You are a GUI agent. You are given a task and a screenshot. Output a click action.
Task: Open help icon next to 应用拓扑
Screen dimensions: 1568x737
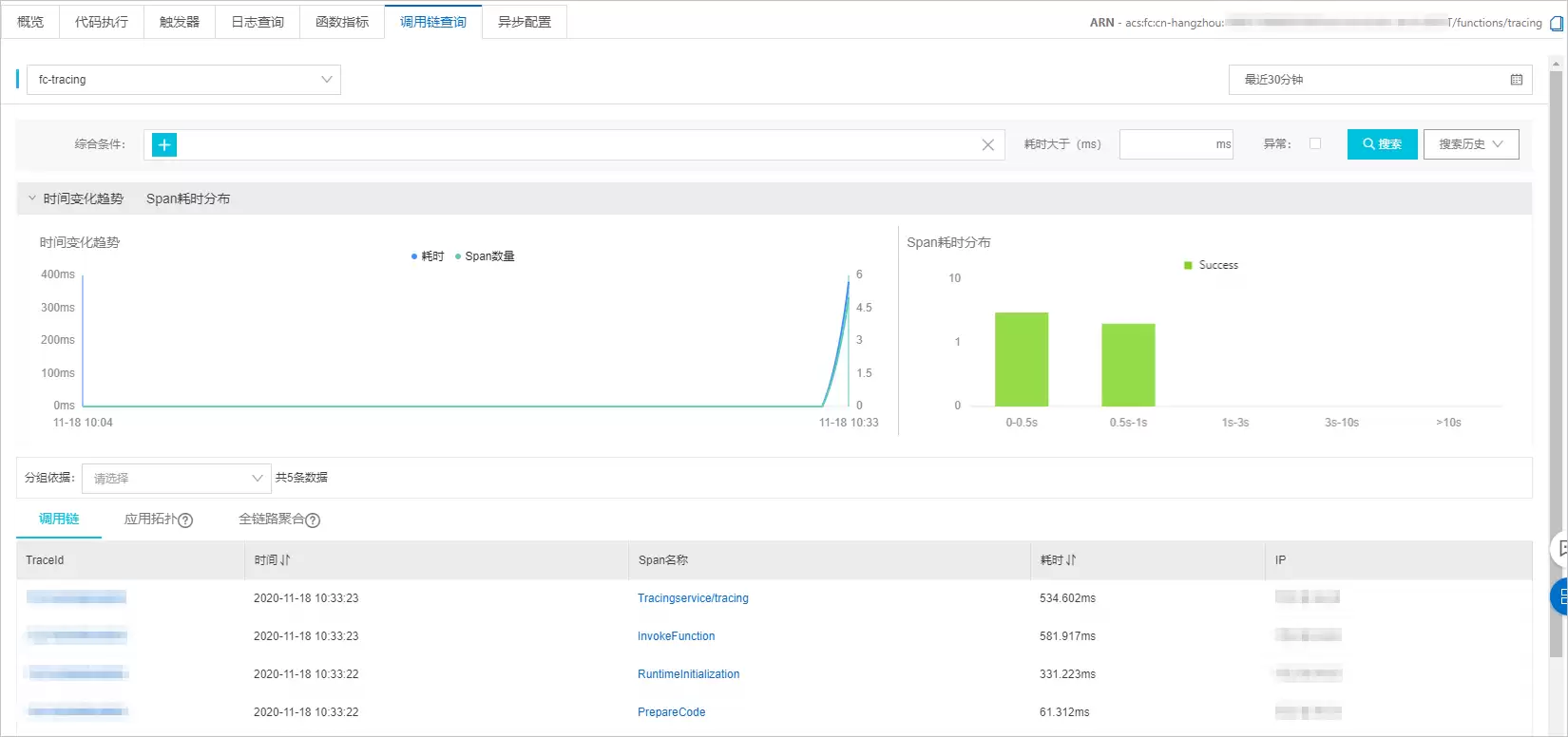pyautogui.click(x=185, y=520)
